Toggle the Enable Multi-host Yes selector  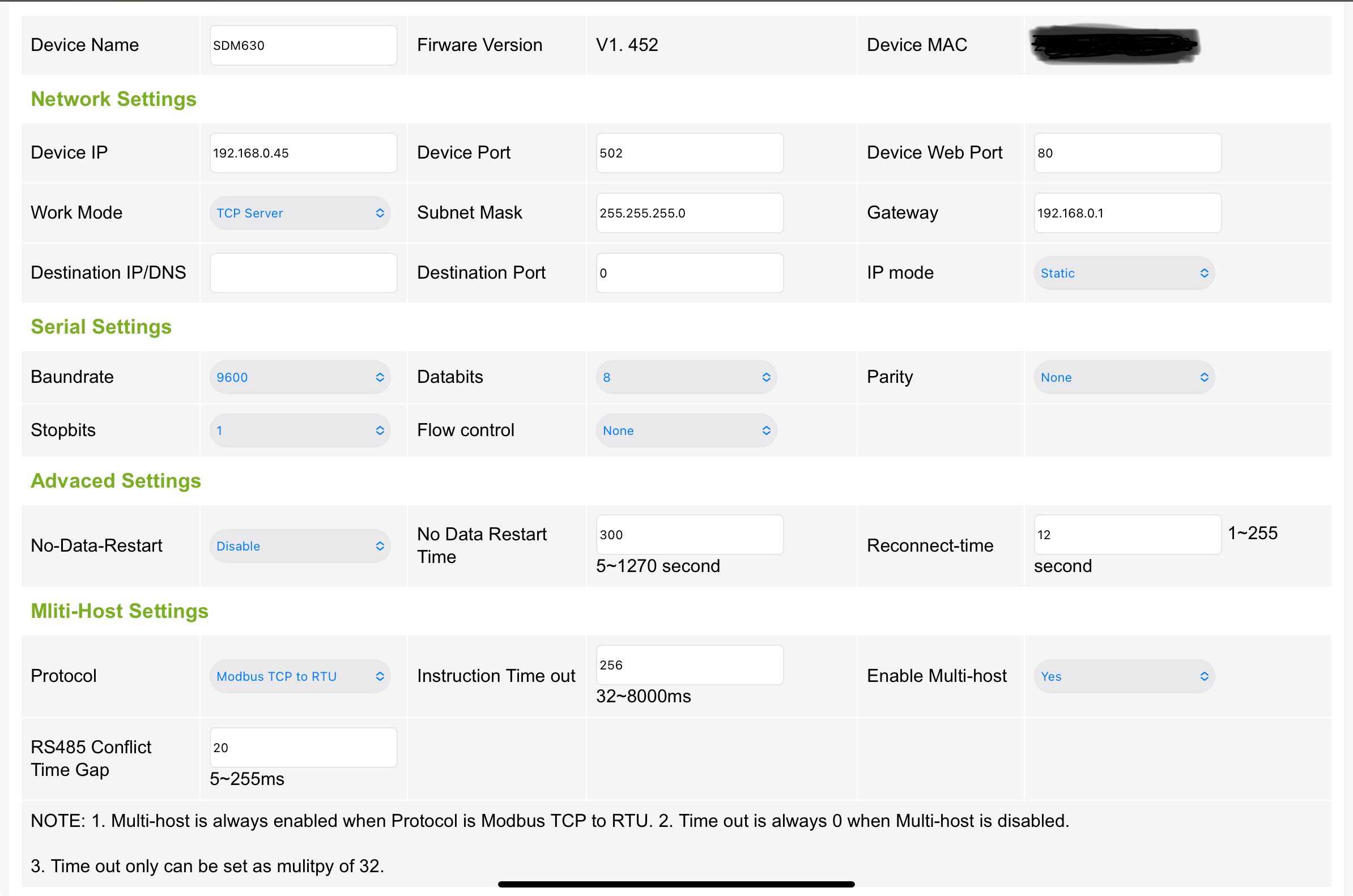tap(1124, 676)
